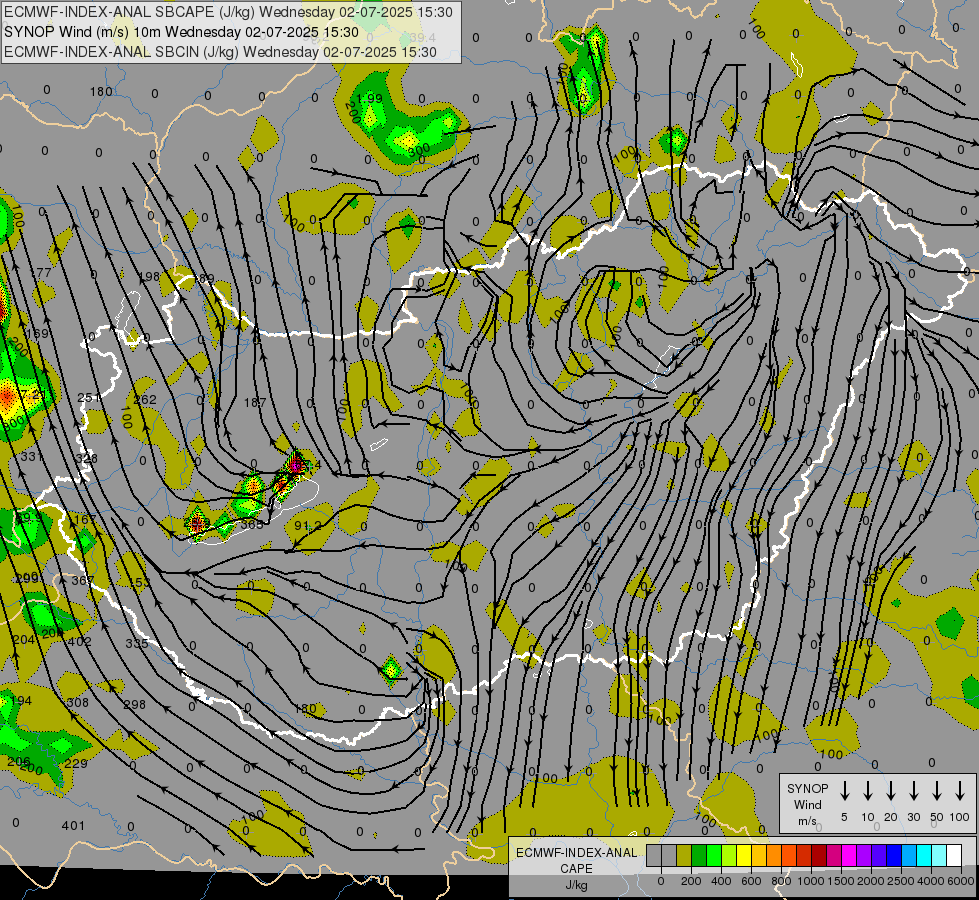Select the white CAPE legend swatch

(953, 855)
